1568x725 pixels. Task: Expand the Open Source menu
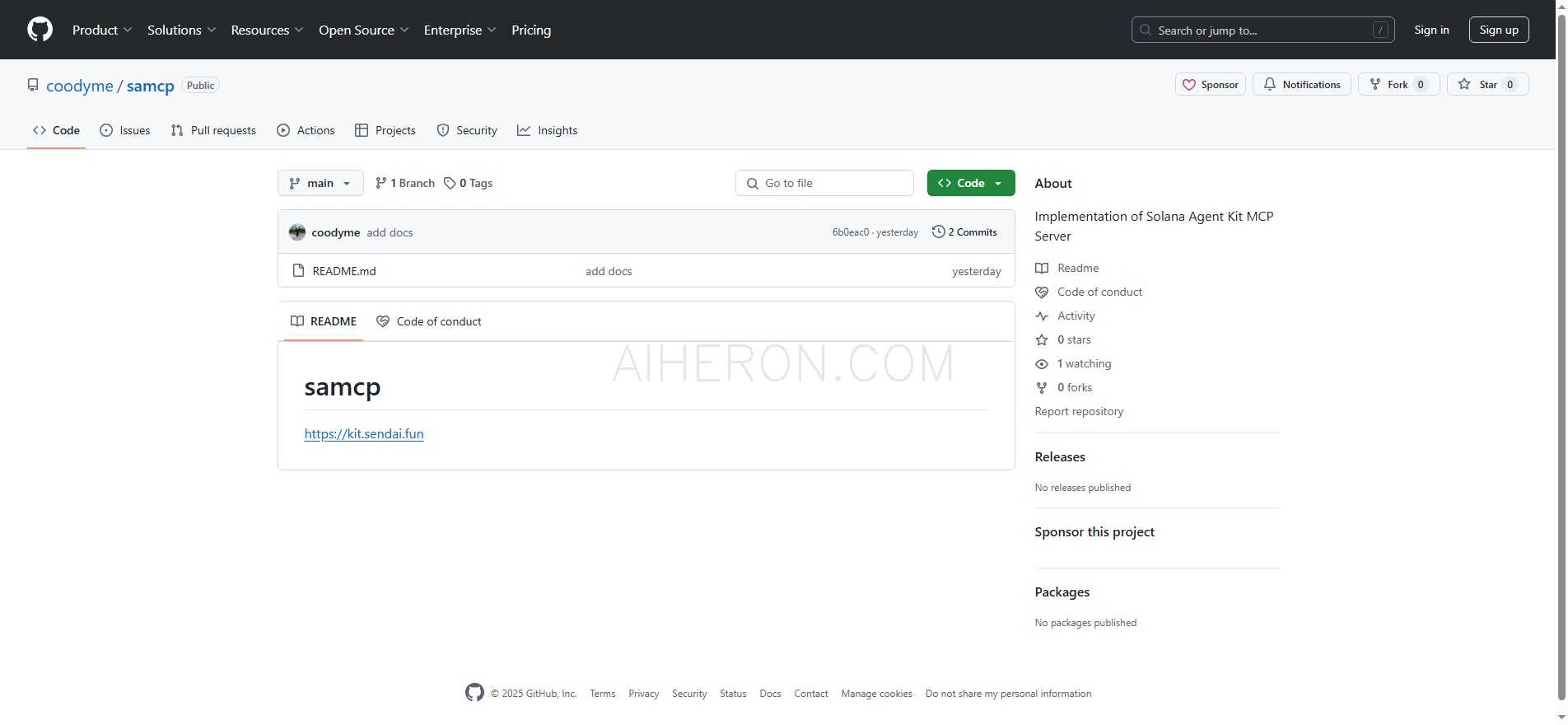point(363,30)
